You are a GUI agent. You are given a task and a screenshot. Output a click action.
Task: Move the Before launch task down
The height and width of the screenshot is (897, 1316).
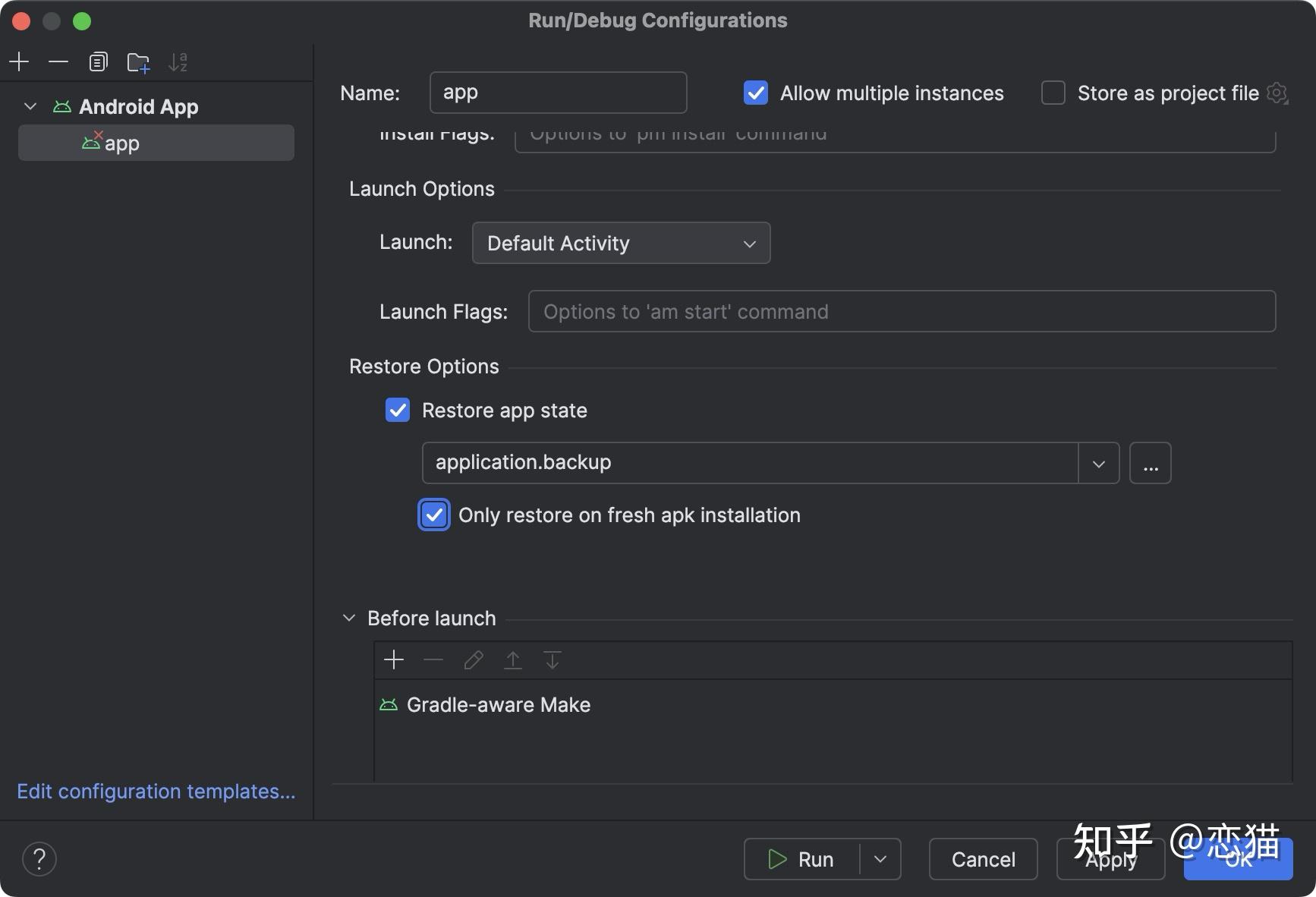tap(552, 659)
